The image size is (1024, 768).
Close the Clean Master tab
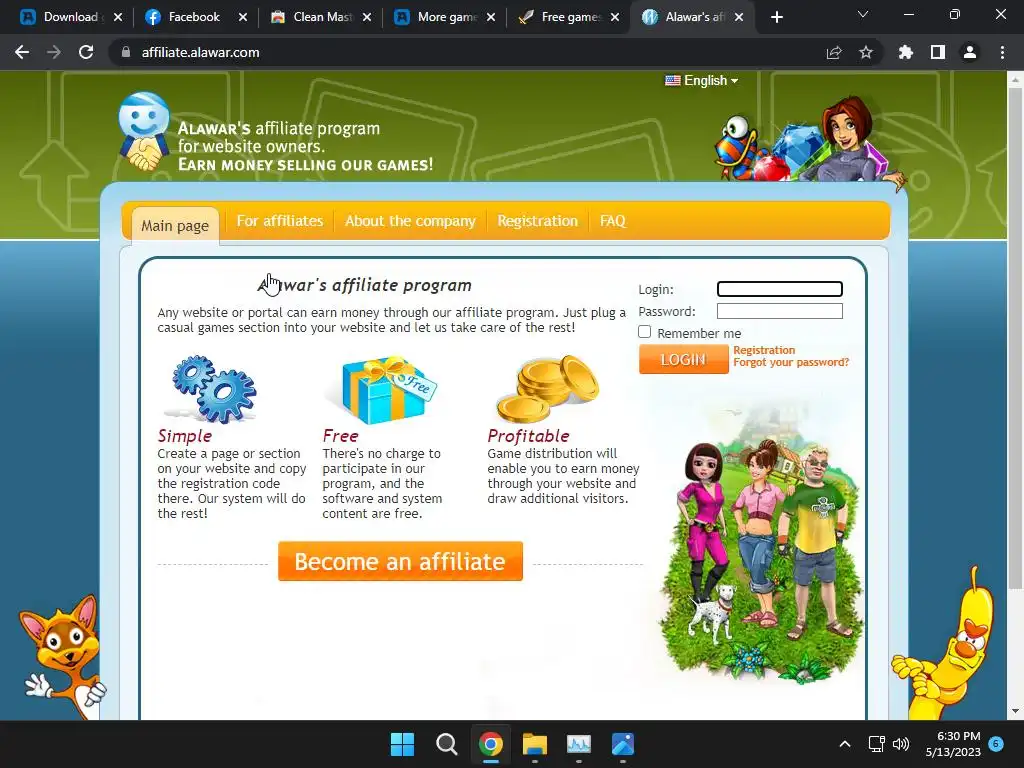point(367,18)
